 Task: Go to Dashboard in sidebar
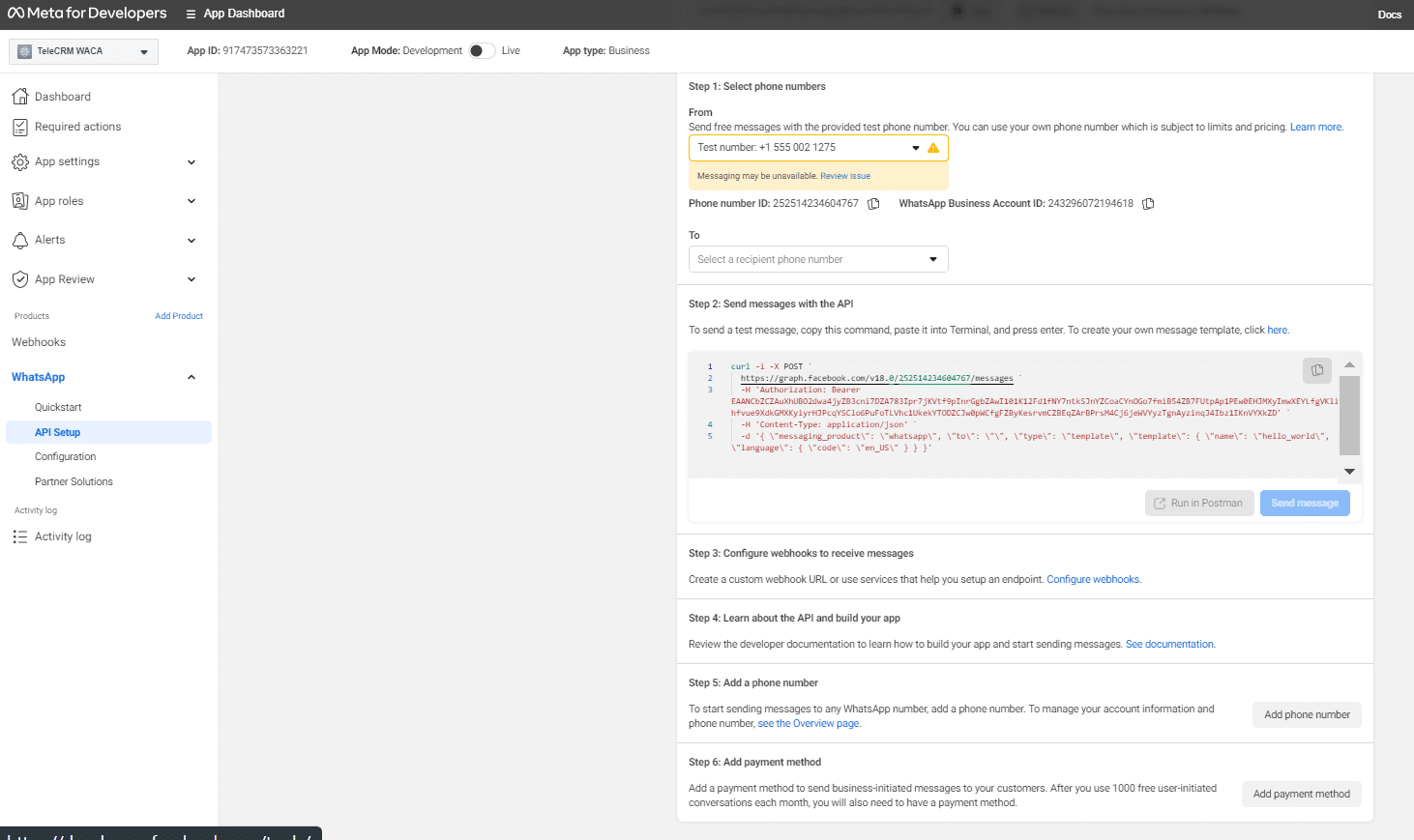click(x=63, y=97)
